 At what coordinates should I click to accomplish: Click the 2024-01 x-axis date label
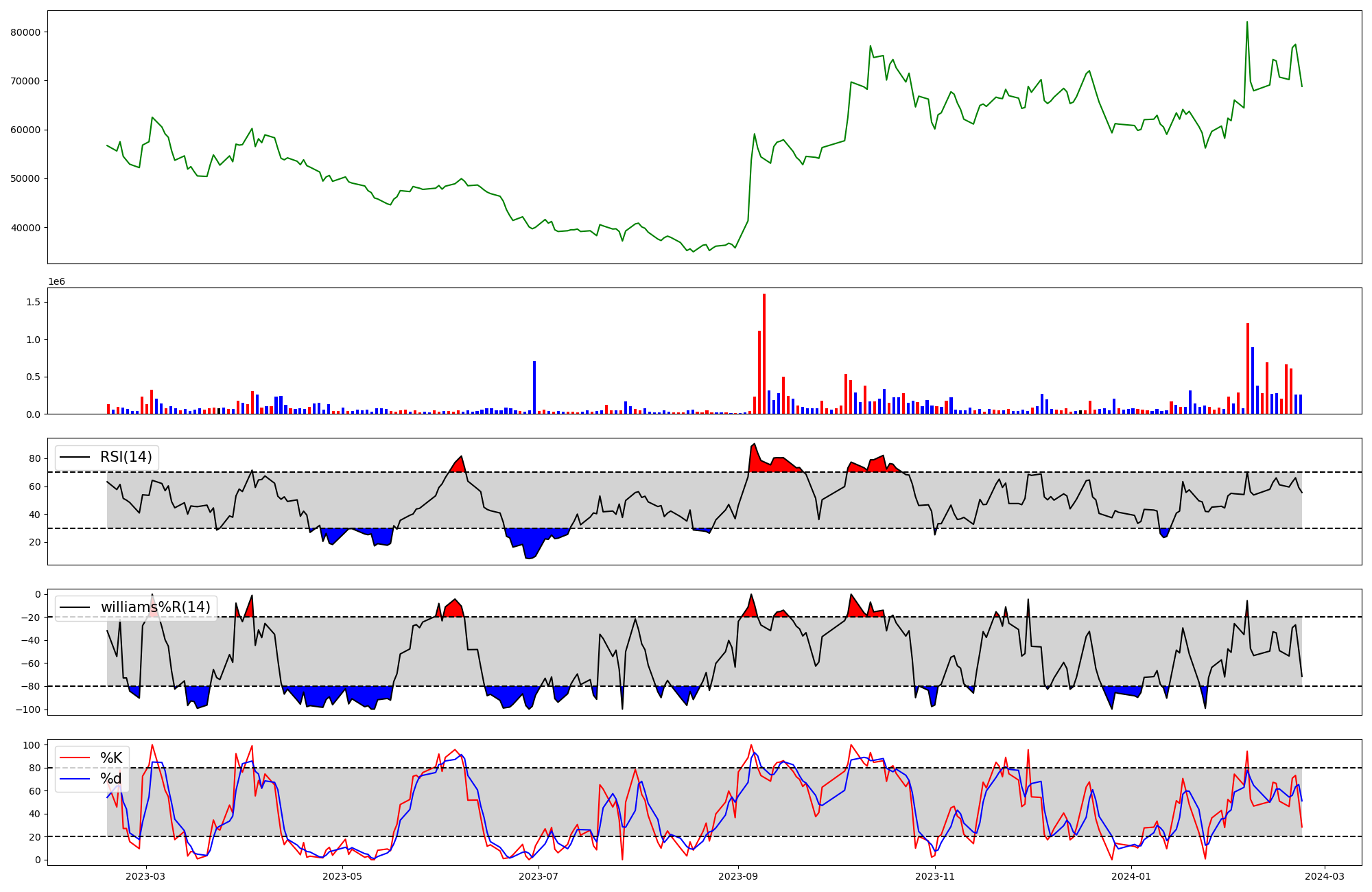click(x=1131, y=876)
